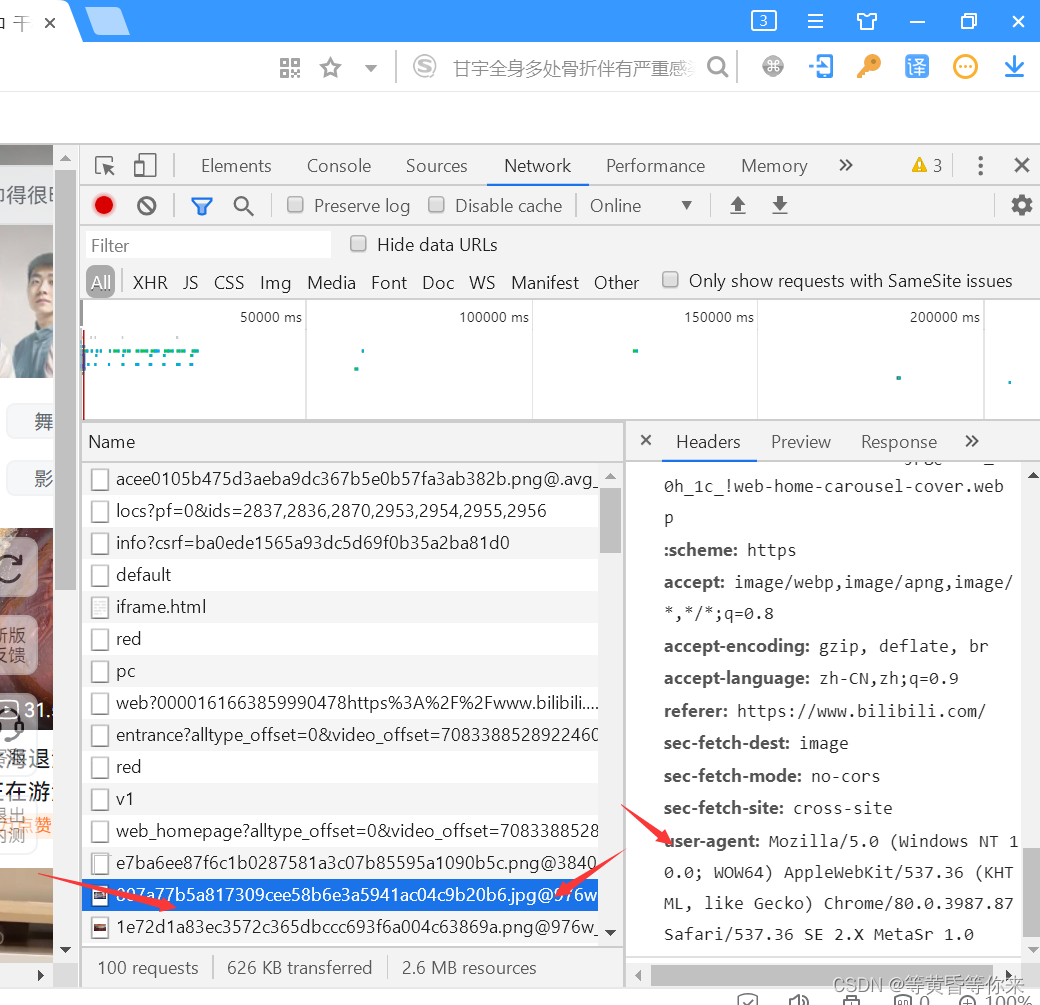Open the Preview tab for the request
The height and width of the screenshot is (1005, 1040).
coord(800,441)
